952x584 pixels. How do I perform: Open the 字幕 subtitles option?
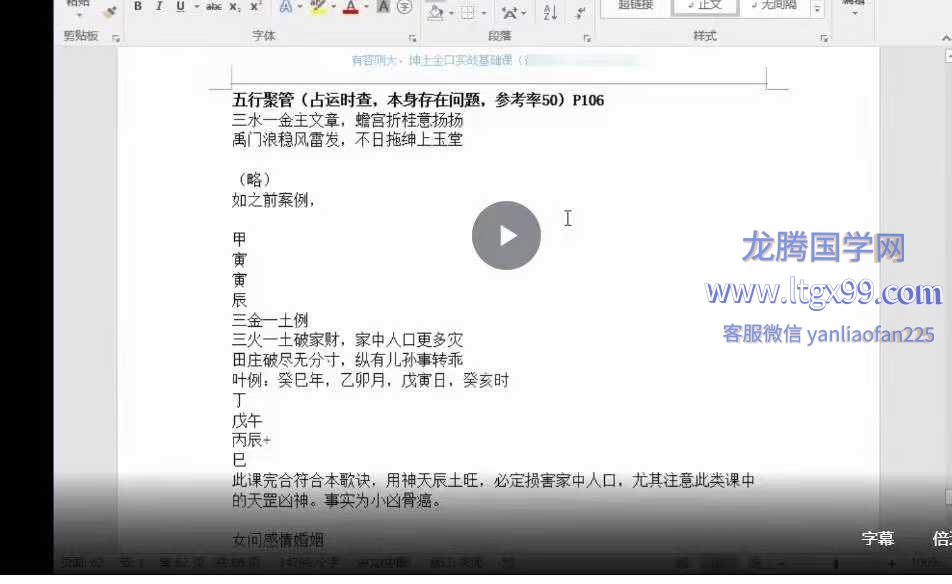[877, 538]
